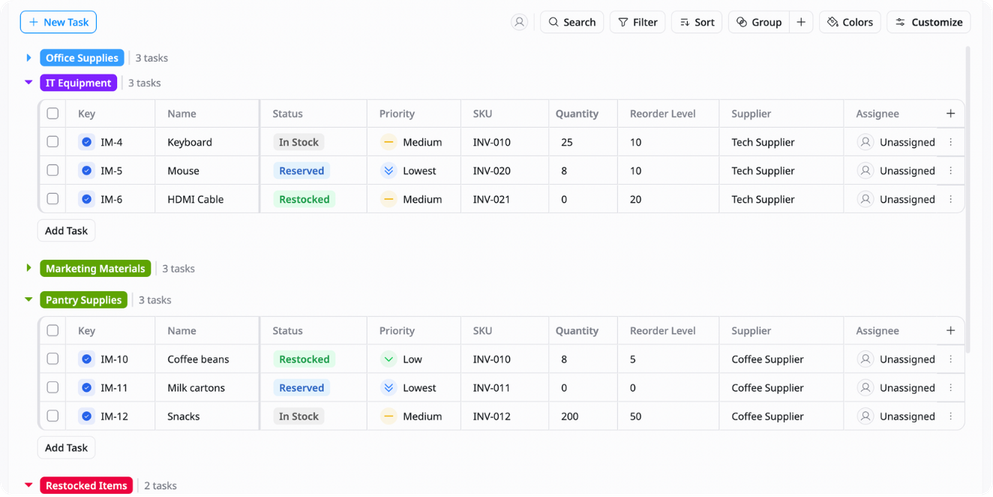This screenshot has height=497, width=993.
Task: Collapse the IT Equipment group
Action: (x=28, y=82)
